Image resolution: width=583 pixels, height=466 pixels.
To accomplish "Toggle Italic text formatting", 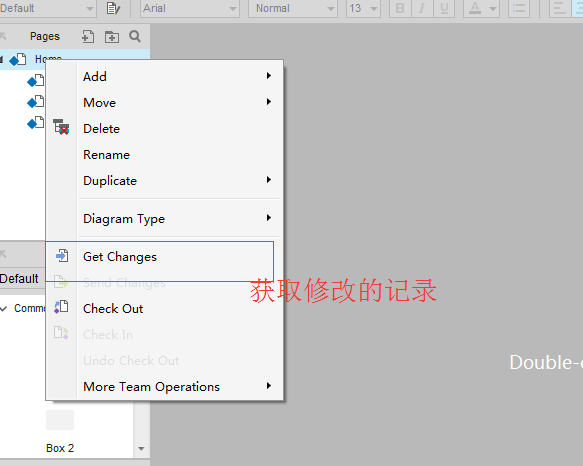I will click(422, 8).
